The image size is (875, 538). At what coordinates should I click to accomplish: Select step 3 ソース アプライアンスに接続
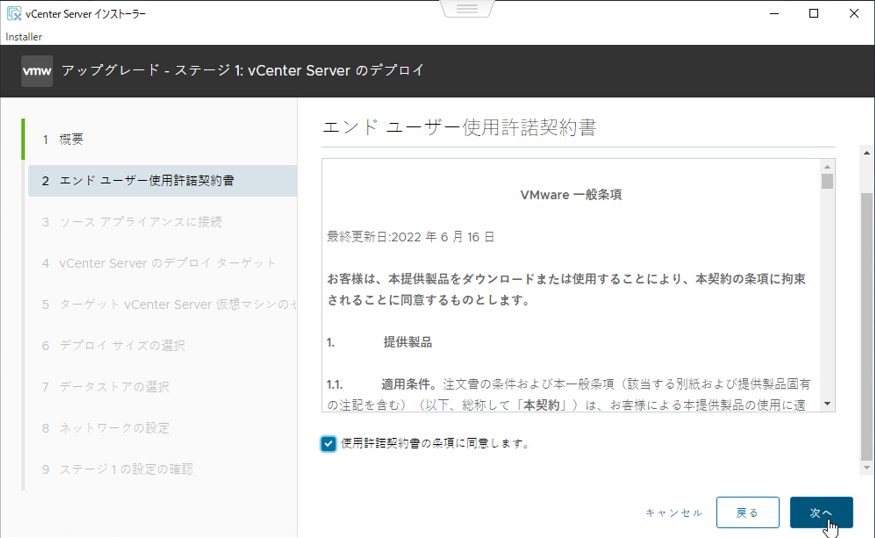[x=162, y=222]
